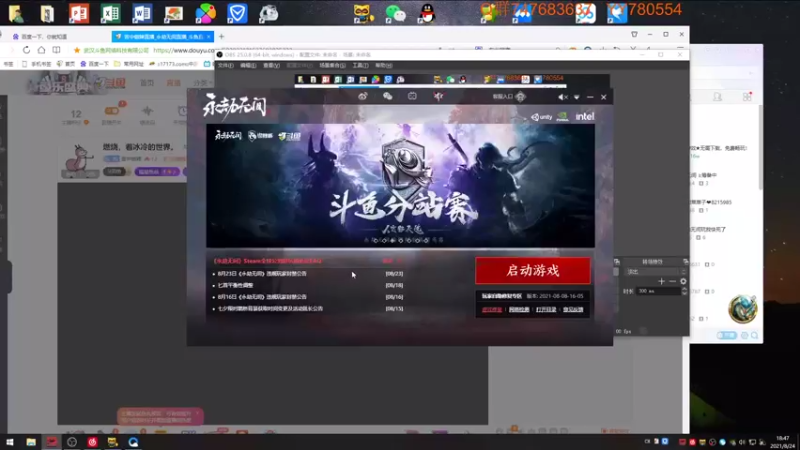Open the Windows Start menu
Viewport: 800px width, 450px height.
(10, 442)
